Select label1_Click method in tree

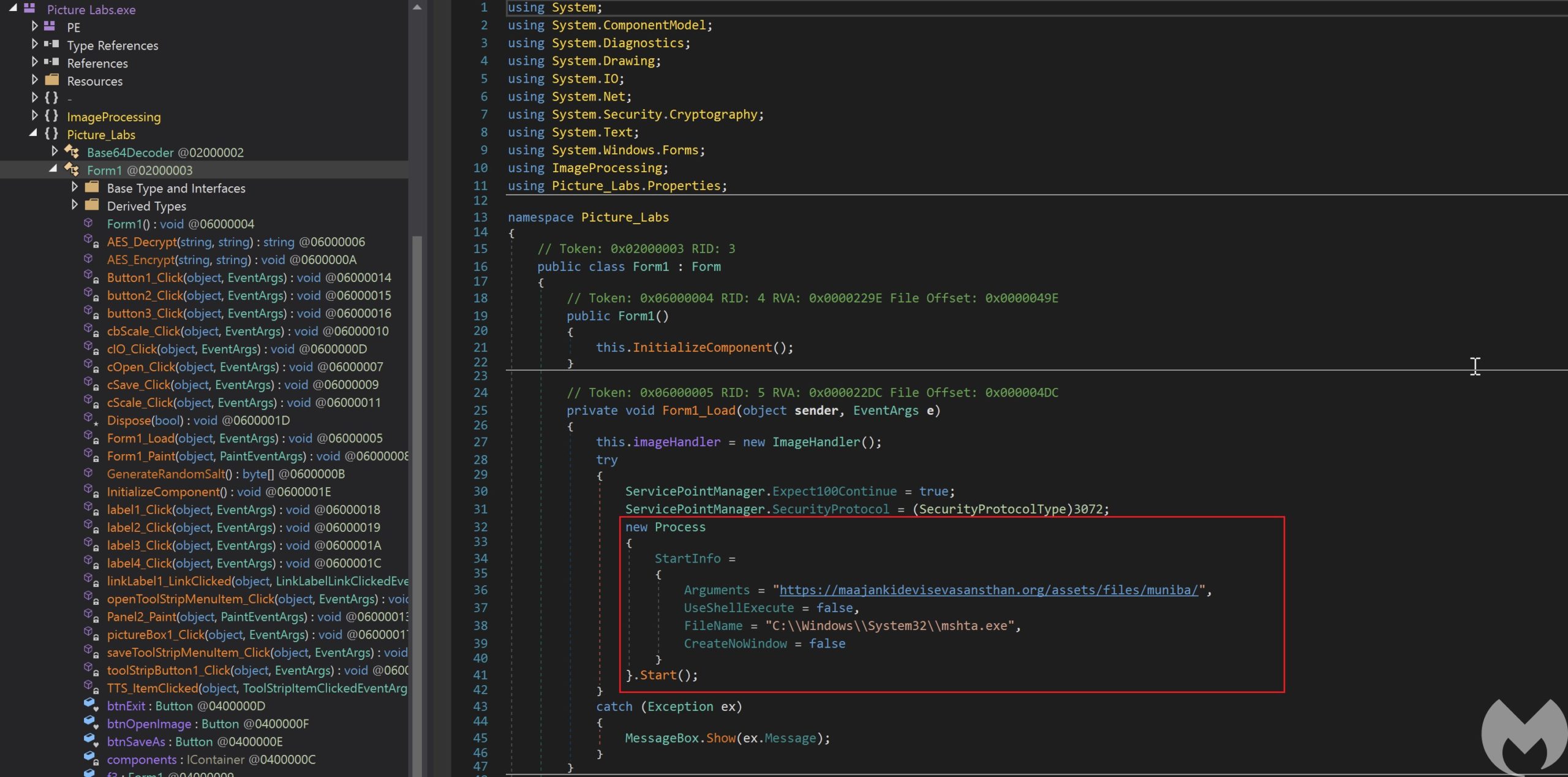click(x=243, y=509)
